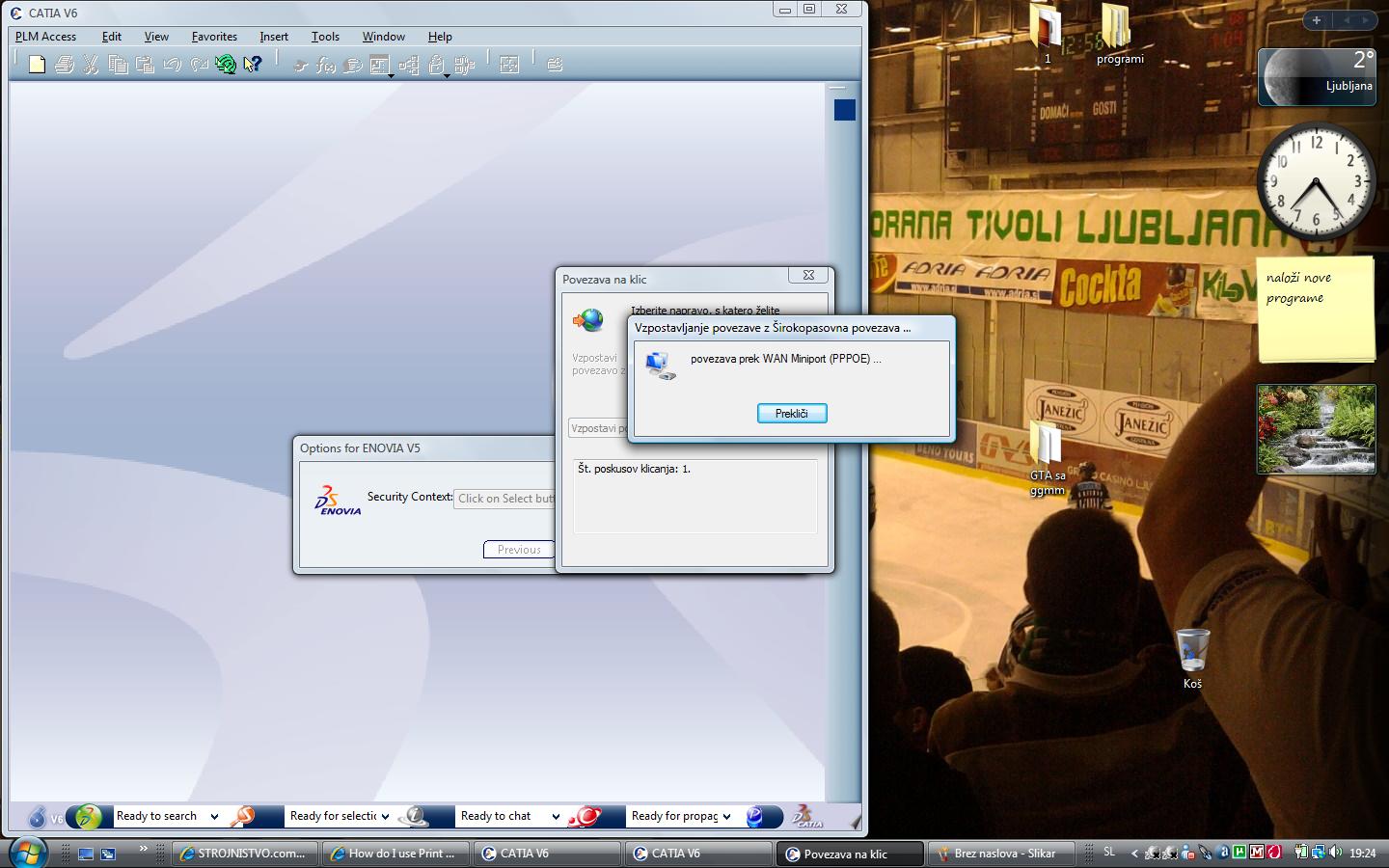Click the green refresh/update icon
Viewport: 1389px width, 868px height.
pos(226,65)
